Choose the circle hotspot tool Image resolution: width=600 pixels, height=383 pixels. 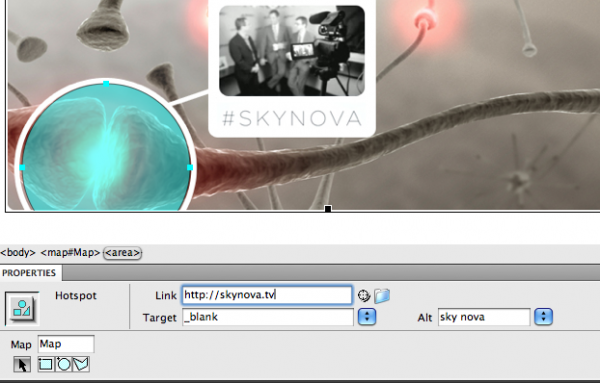pyautogui.click(x=64, y=364)
